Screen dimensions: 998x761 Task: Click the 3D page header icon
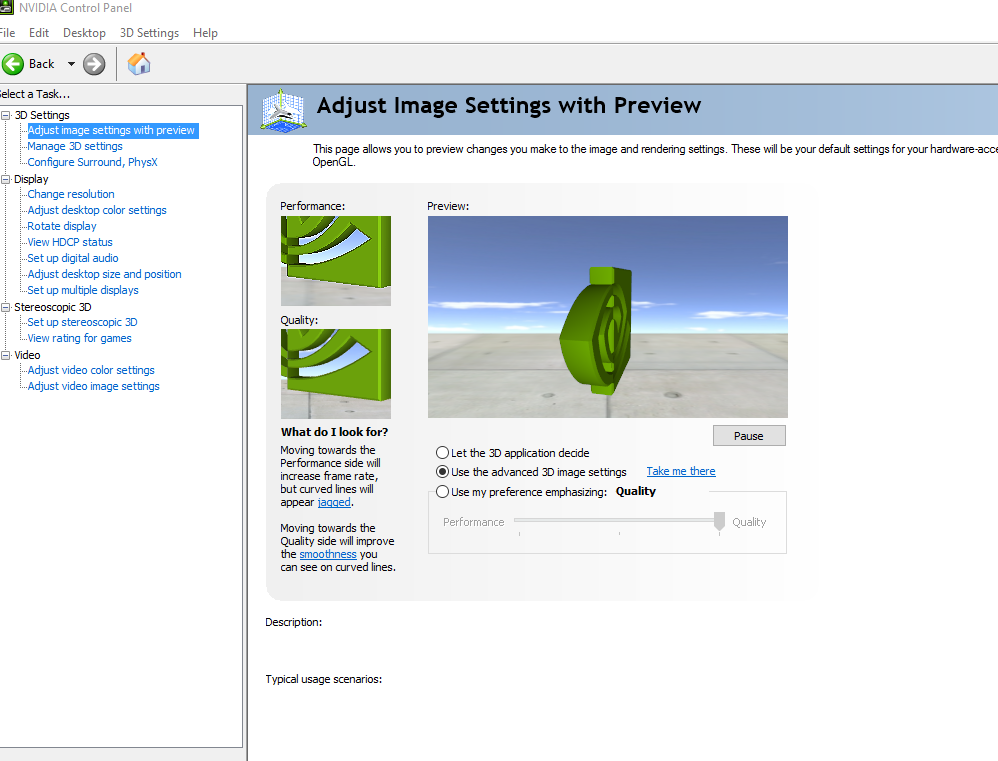coord(283,110)
